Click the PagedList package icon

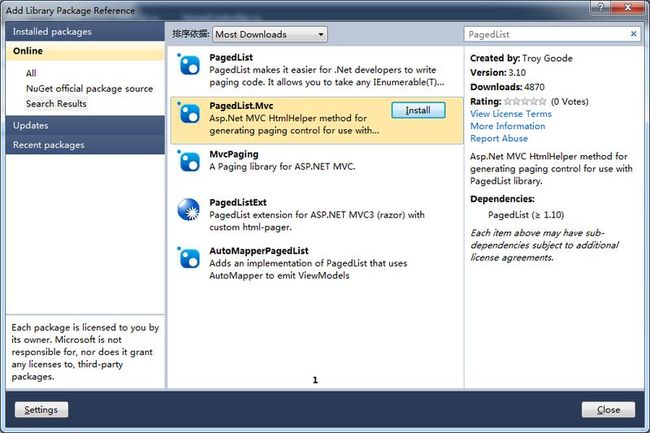(189, 65)
